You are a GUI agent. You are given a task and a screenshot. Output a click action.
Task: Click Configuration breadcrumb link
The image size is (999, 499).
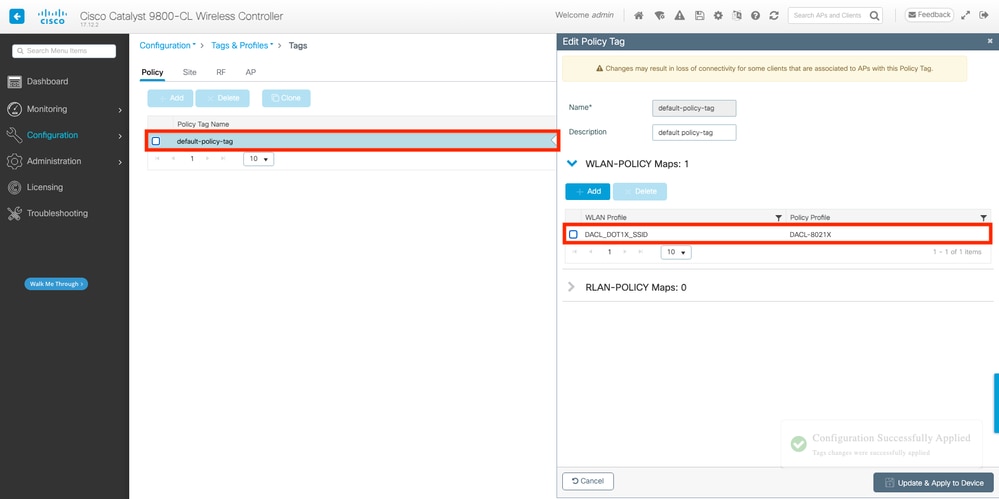(165, 45)
